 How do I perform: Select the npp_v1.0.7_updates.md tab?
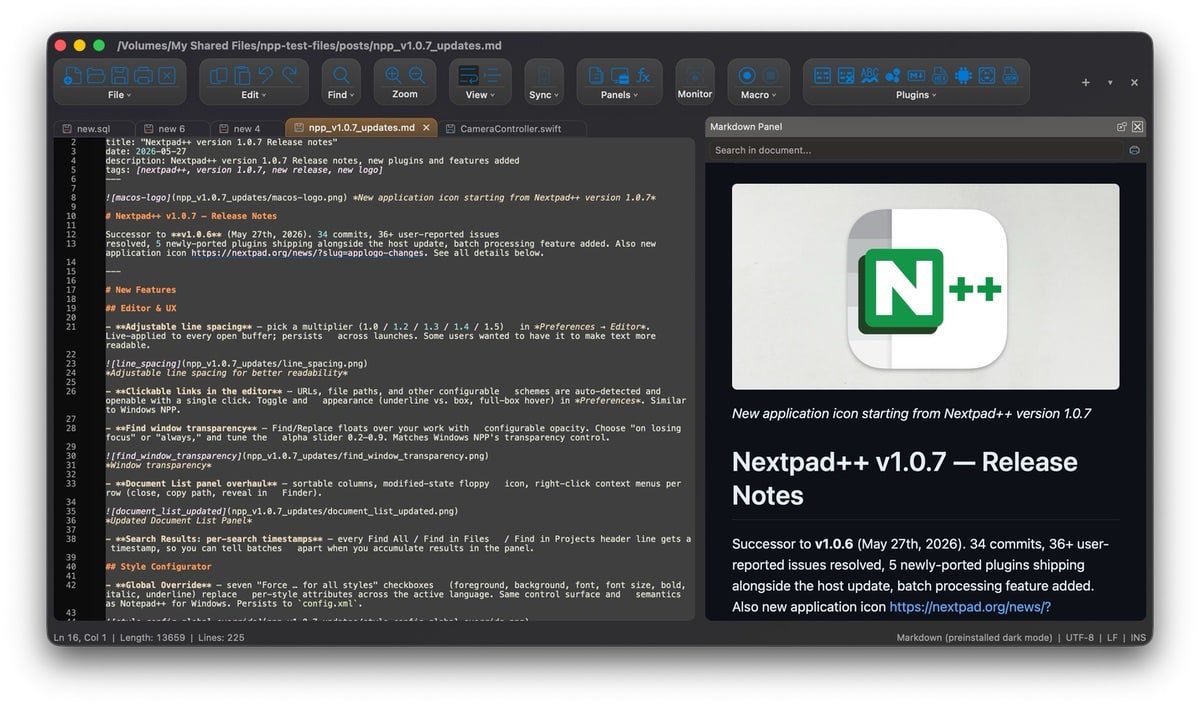point(361,128)
